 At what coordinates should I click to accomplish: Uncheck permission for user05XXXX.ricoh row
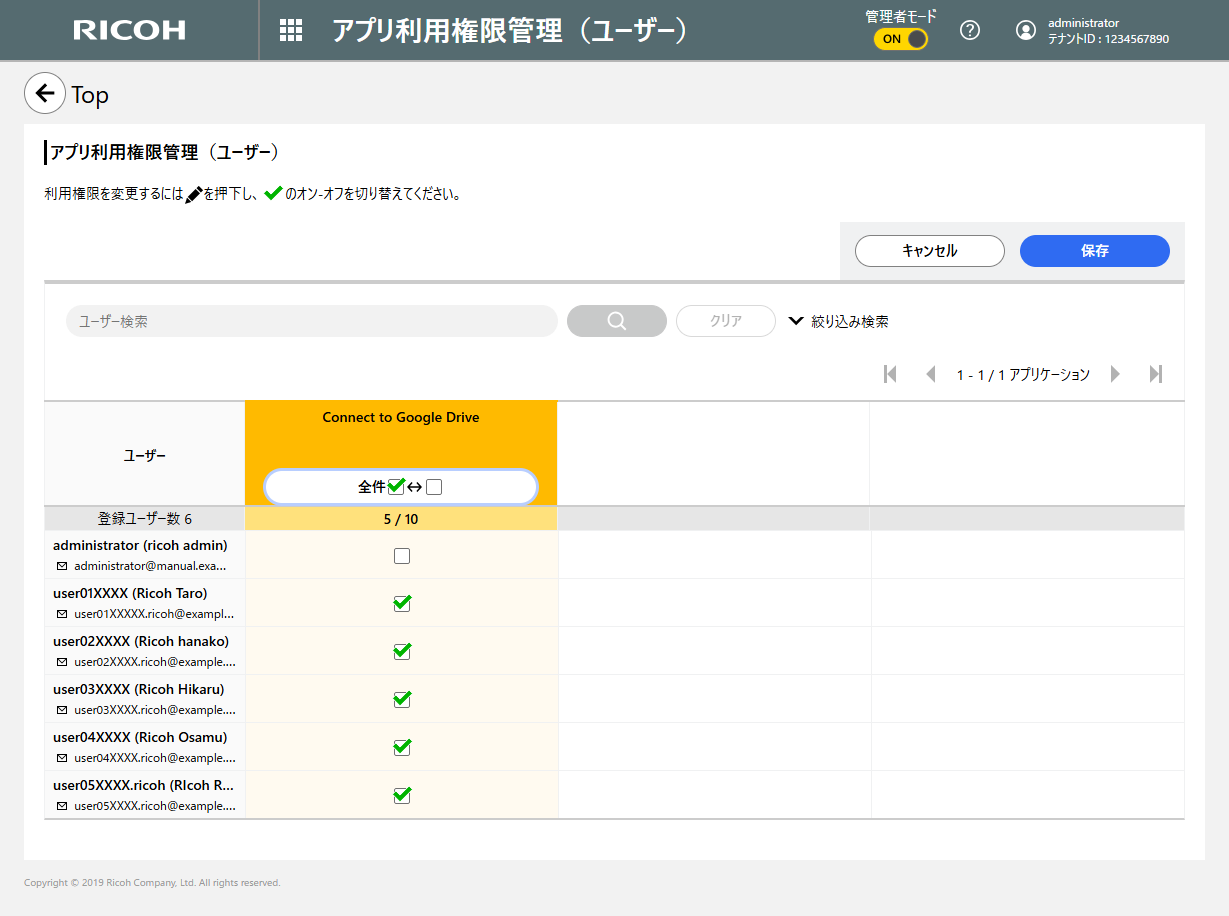click(x=402, y=795)
